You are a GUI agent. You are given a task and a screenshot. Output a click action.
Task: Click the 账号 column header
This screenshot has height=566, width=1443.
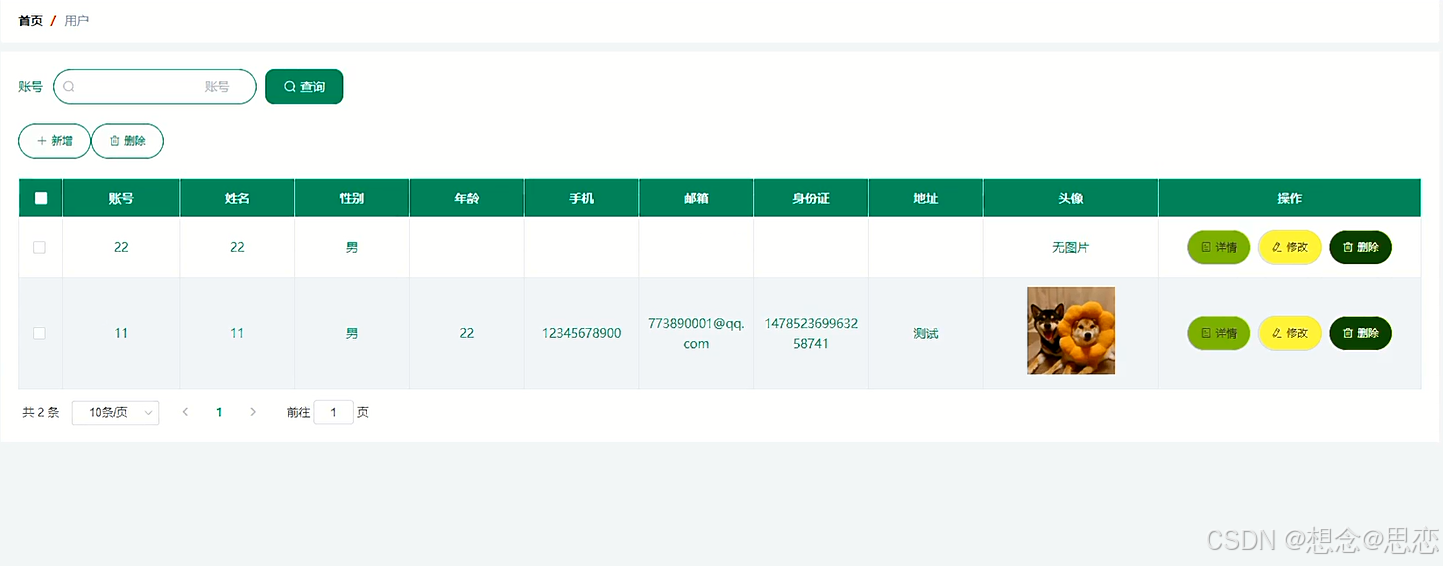pos(121,198)
